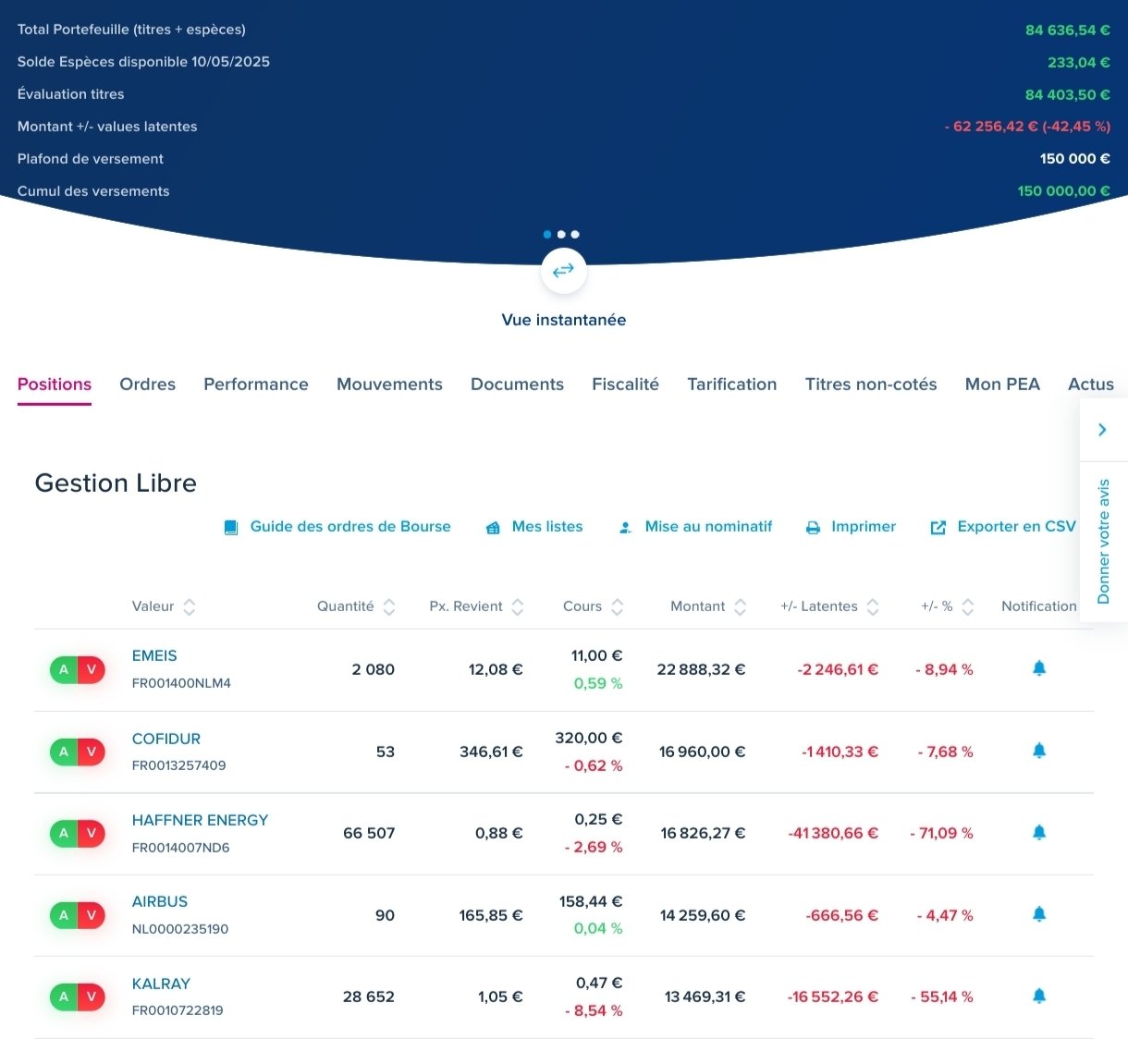
Task: Click the list icon beside Mes listes
Action: coord(493,528)
